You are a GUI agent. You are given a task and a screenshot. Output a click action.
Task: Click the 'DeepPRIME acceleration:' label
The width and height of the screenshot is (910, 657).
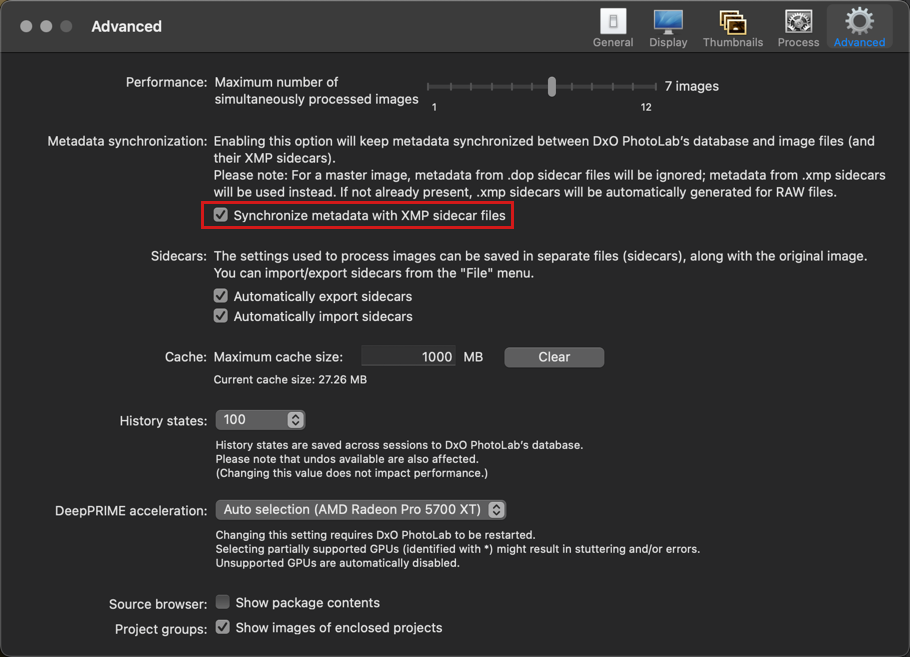click(131, 511)
